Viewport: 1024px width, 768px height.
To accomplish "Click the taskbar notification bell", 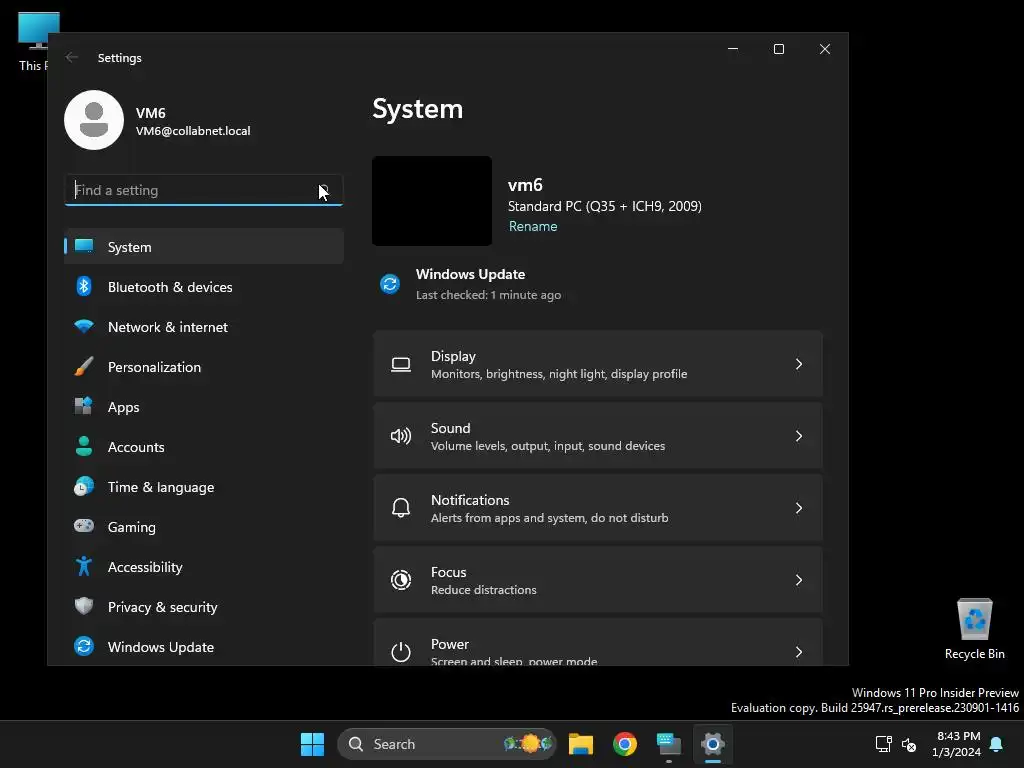I will click(997, 744).
